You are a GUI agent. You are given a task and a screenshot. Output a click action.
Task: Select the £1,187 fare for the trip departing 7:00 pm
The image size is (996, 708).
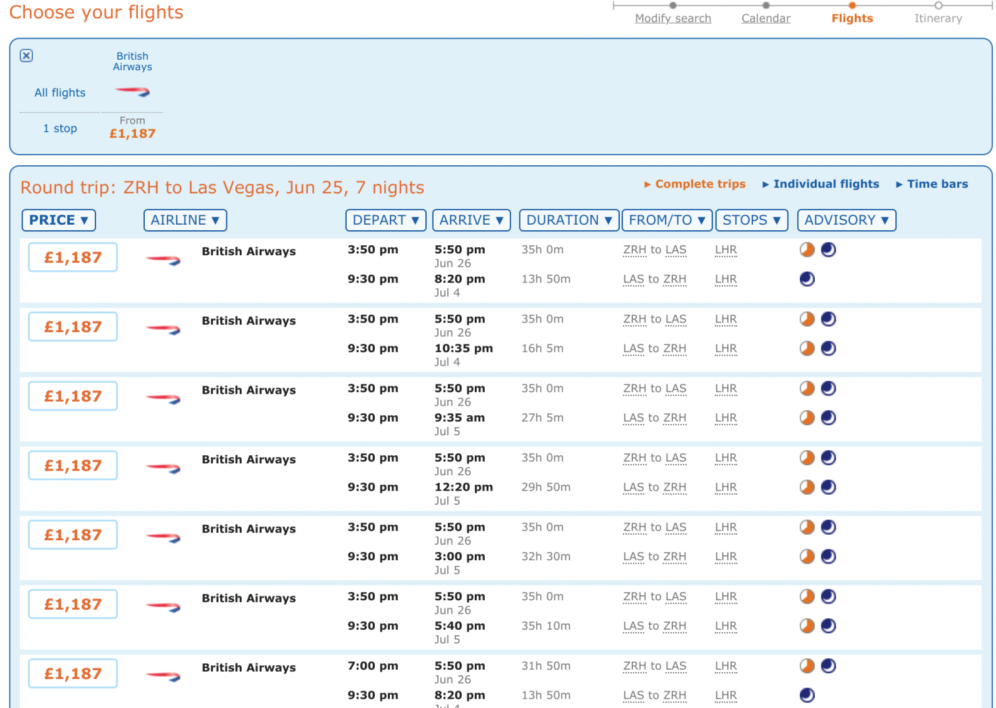point(72,673)
